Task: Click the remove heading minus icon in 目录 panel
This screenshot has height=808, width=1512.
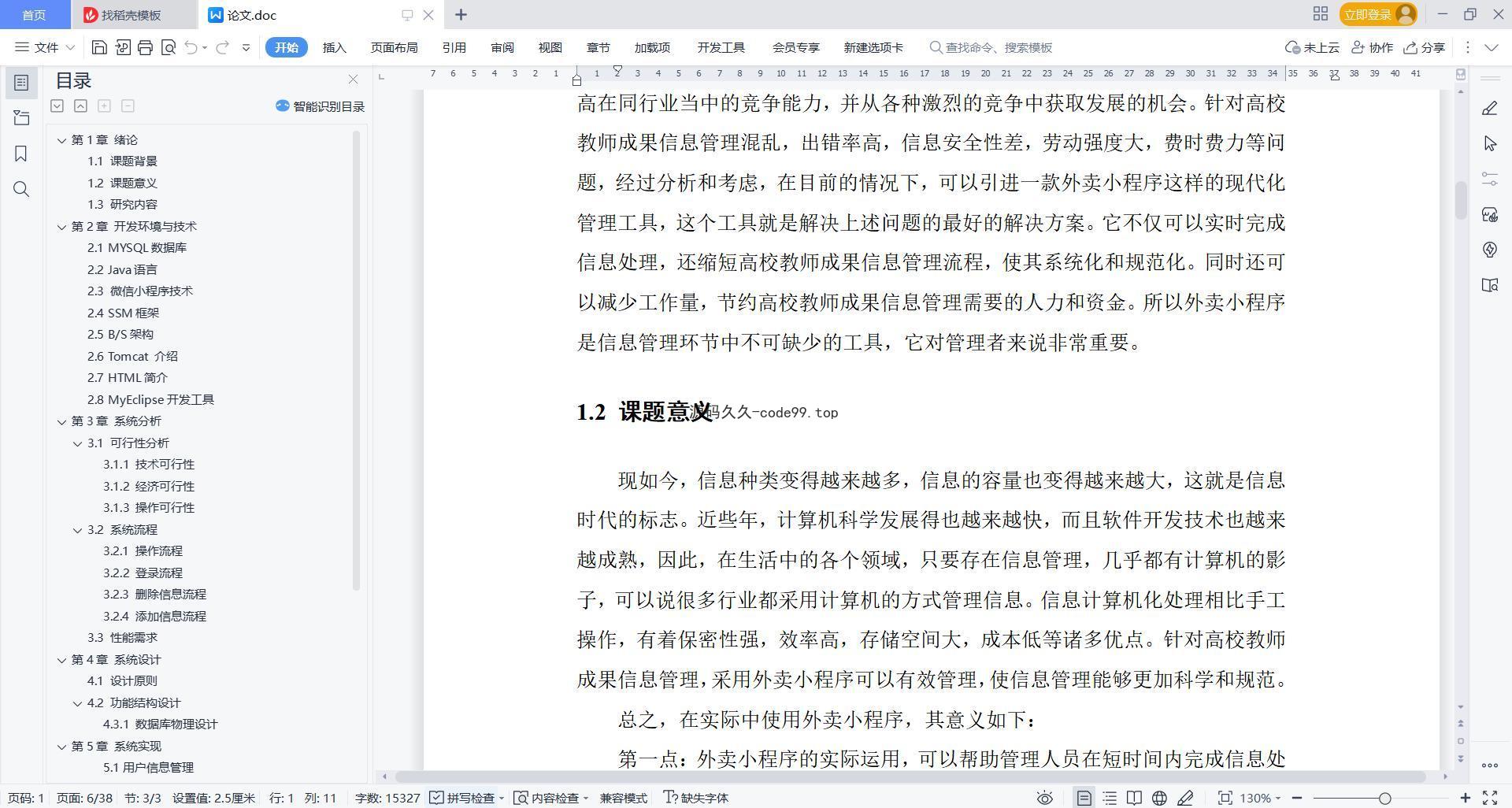Action: pyautogui.click(x=128, y=106)
